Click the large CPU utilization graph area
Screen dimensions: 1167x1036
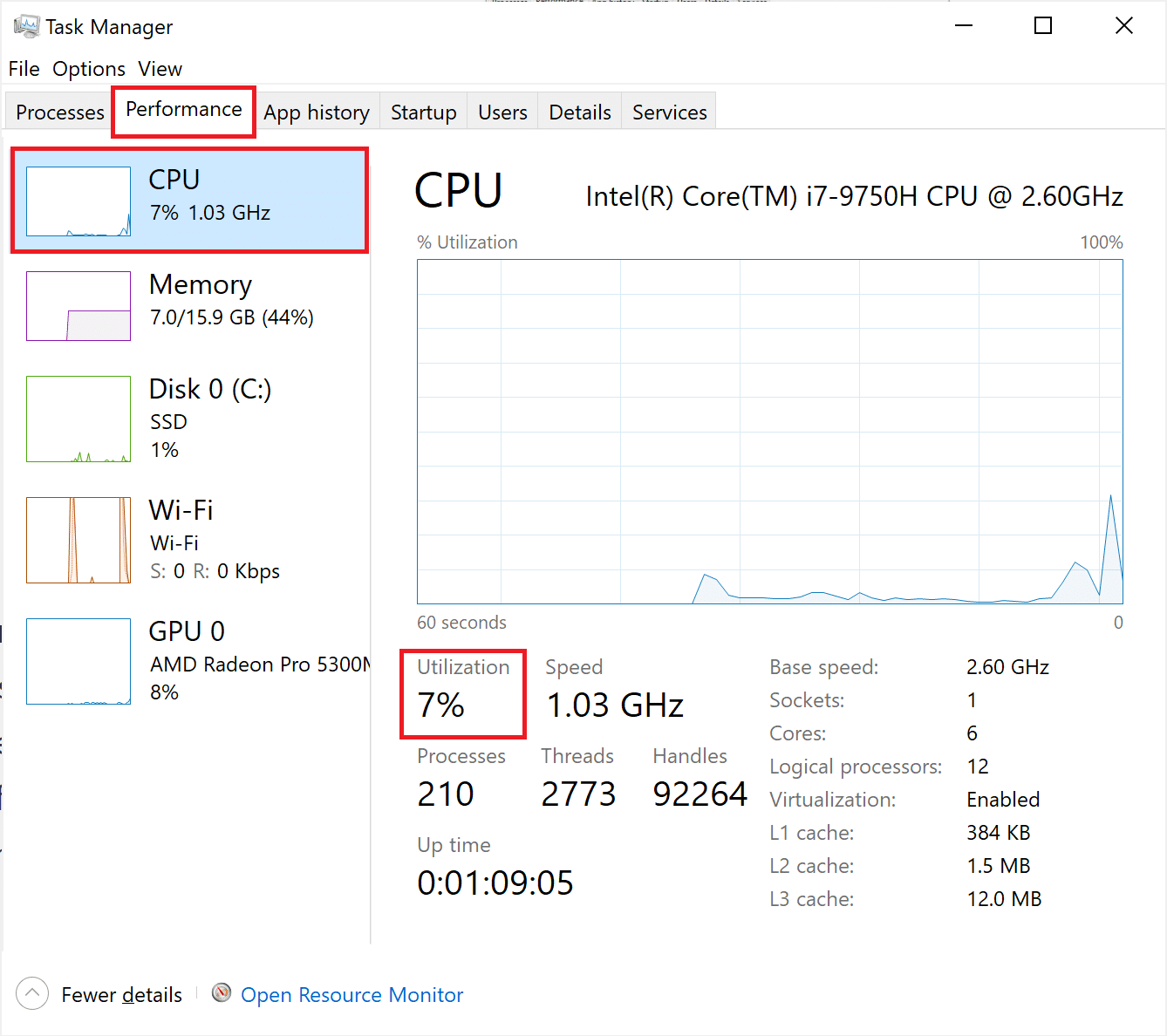pos(768,432)
